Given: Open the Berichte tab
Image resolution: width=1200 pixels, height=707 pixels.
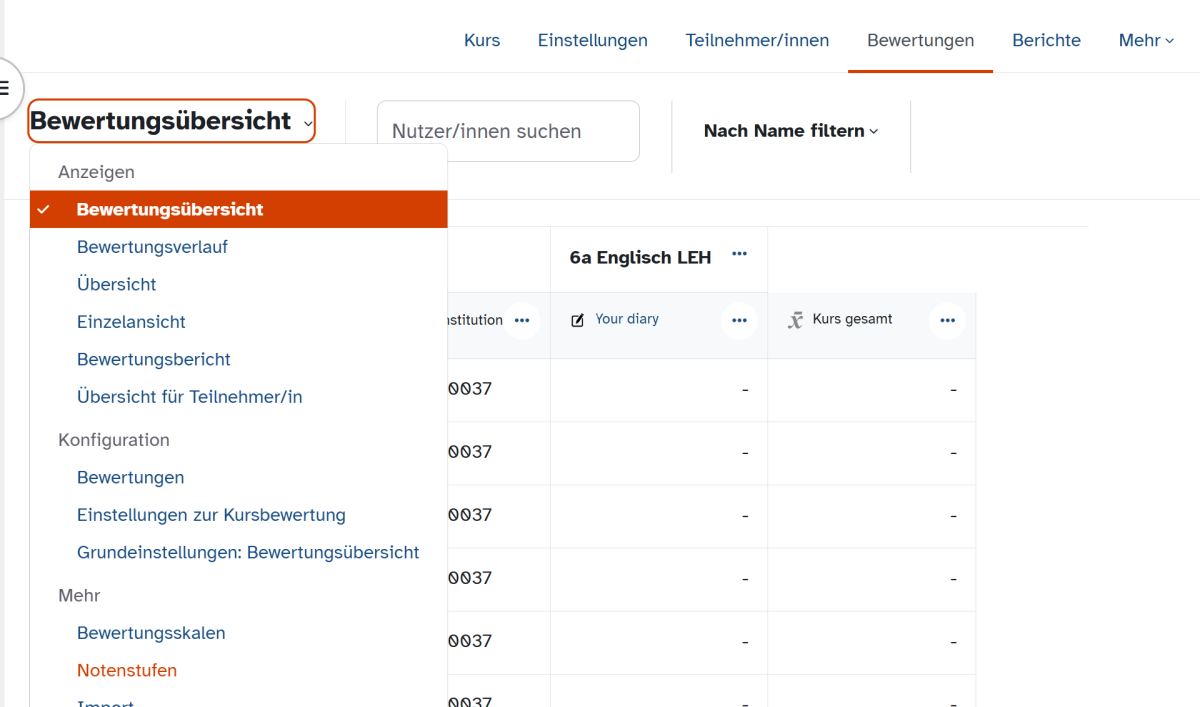Looking at the screenshot, I should pyautogui.click(x=1046, y=41).
